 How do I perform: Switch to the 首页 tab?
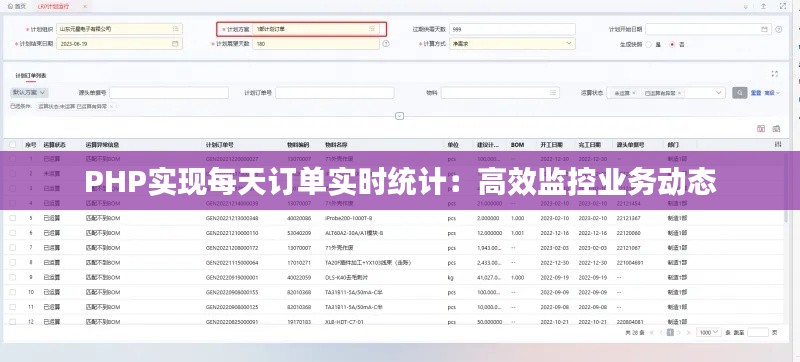click(x=17, y=7)
